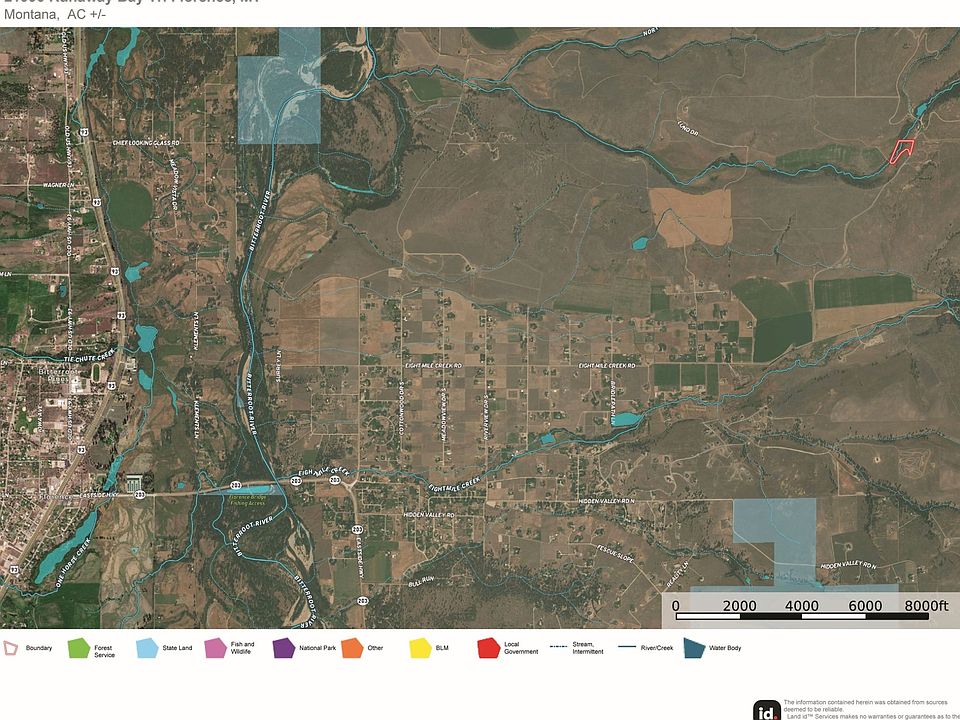Viewport: 960px width, 720px height.
Task: Select the yellow BLM legend icon
Action: (x=420, y=649)
